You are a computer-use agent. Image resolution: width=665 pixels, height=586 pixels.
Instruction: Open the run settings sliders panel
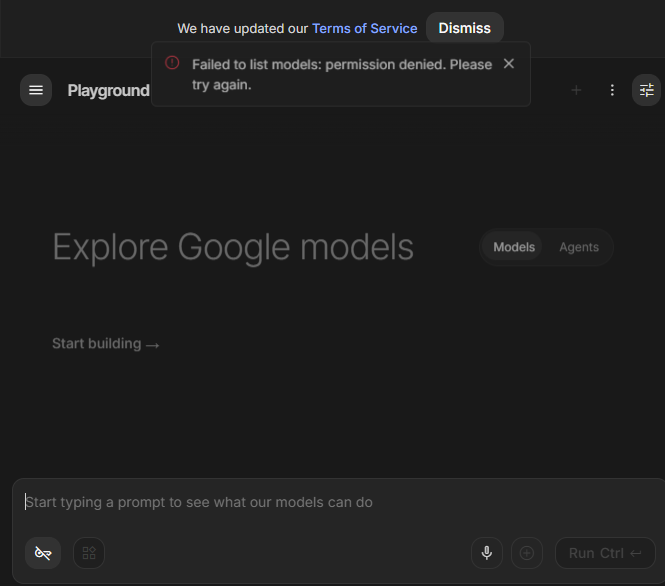[646, 90]
